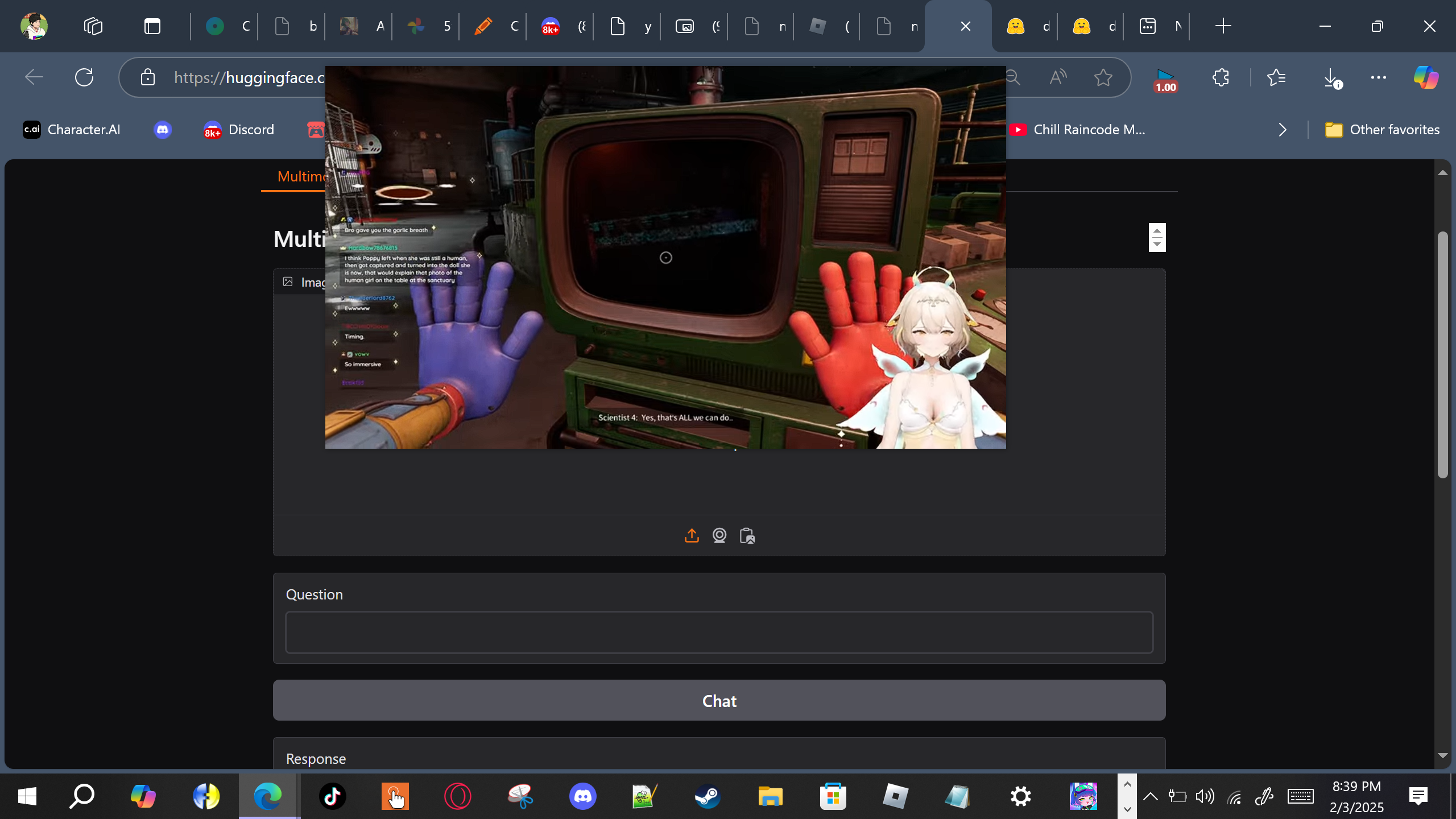Image resolution: width=1456 pixels, height=819 pixels.
Task: Focus the Question text field
Action: coord(719,632)
